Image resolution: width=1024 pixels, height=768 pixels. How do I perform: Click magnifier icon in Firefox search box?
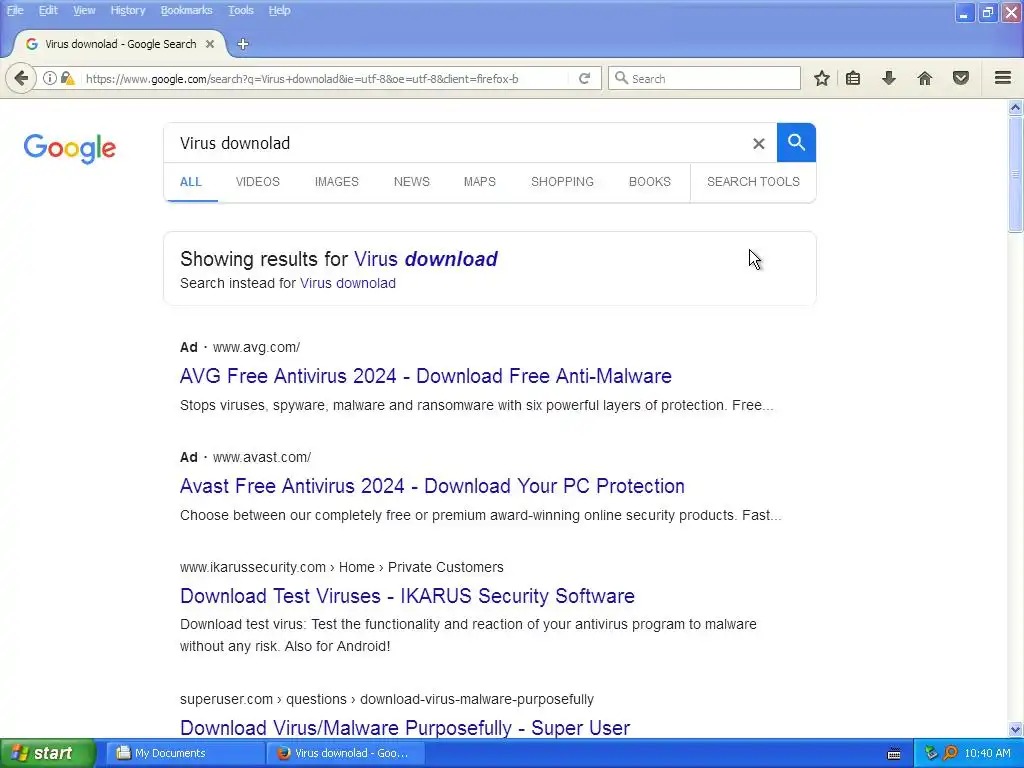(x=621, y=78)
